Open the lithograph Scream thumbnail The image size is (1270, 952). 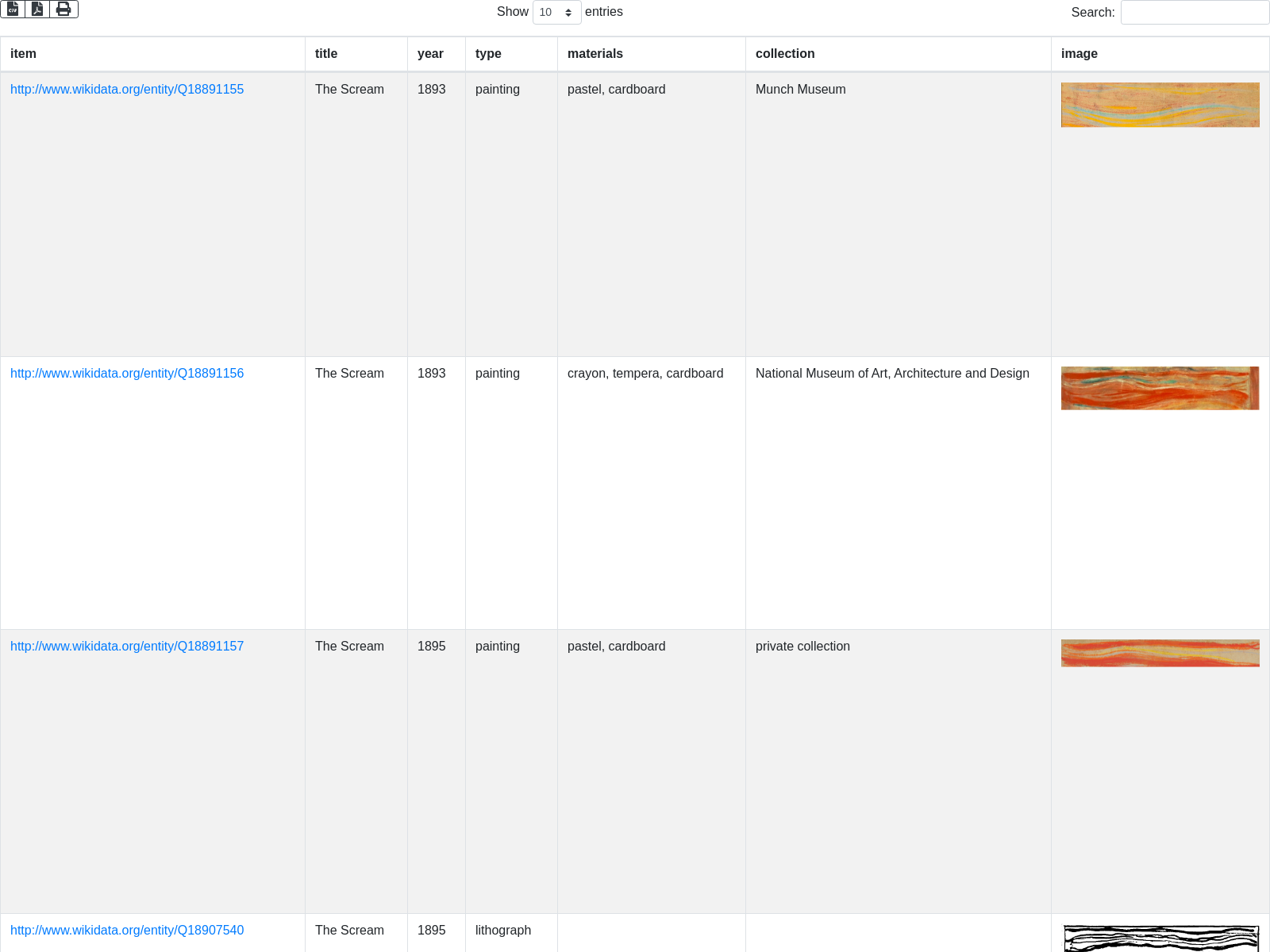point(1160,939)
